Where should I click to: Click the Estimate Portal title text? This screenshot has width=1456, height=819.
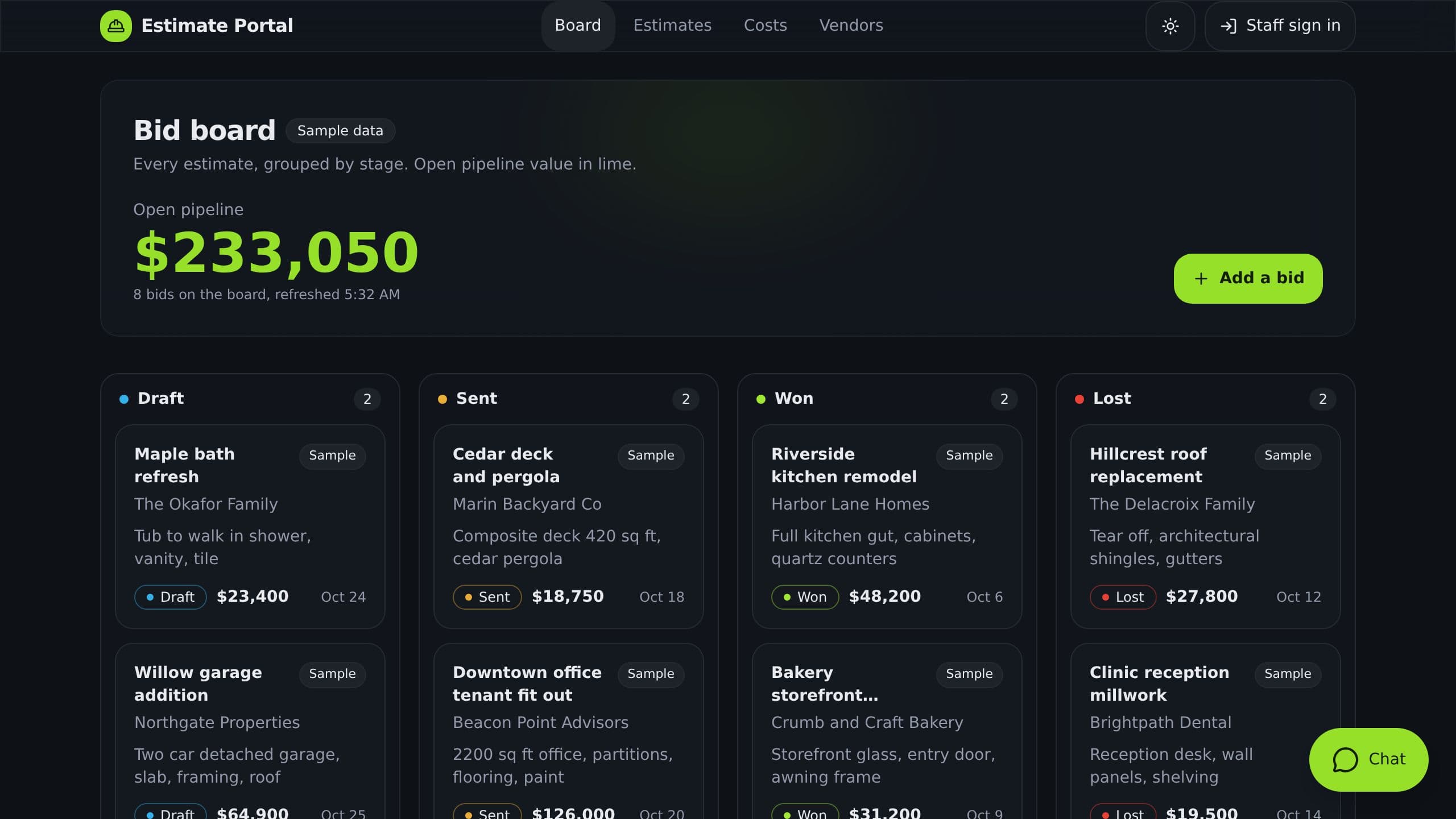[217, 26]
